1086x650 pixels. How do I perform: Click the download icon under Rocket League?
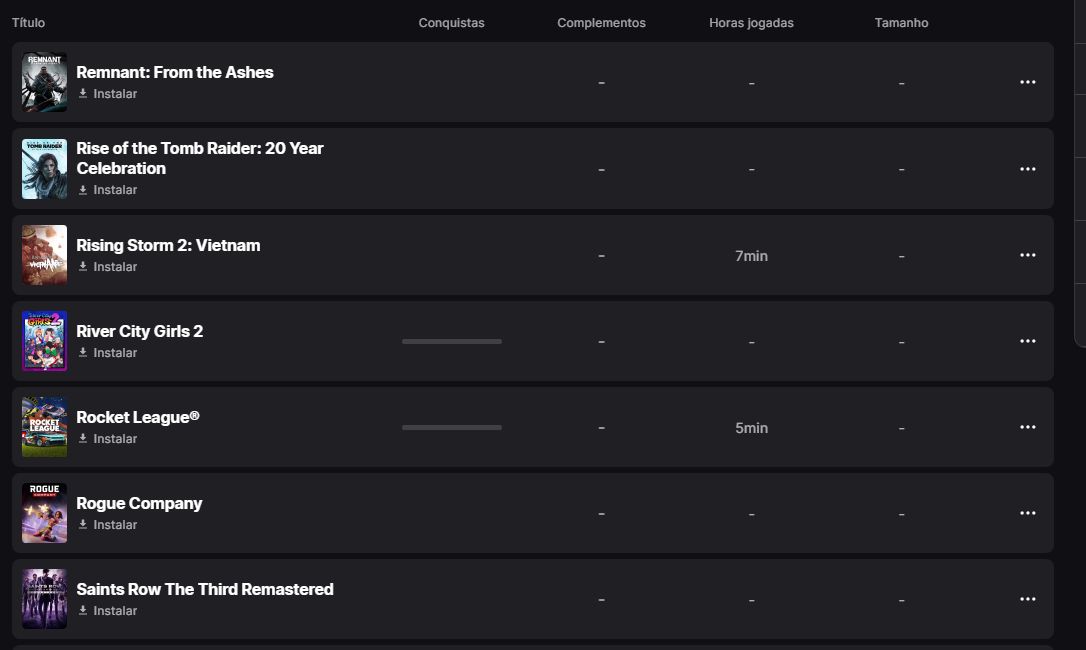pyautogui.click(x=82, y=438)
